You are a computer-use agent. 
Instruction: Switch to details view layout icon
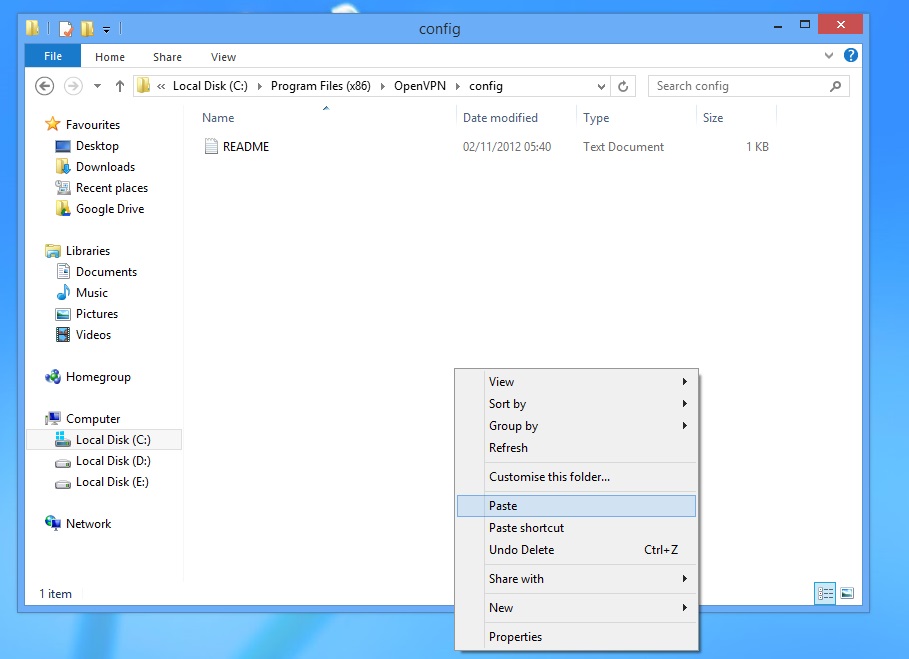tap(825, 593)
